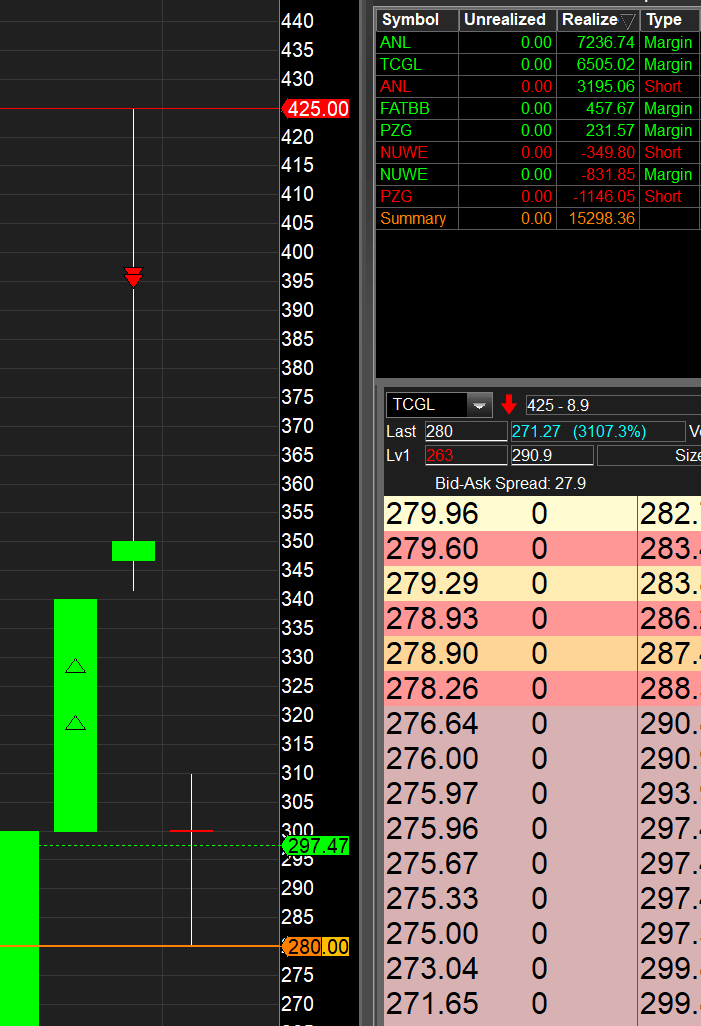Click the small green candle body near 350
Screen dimensions: 701x1026
tap(134, 551)
